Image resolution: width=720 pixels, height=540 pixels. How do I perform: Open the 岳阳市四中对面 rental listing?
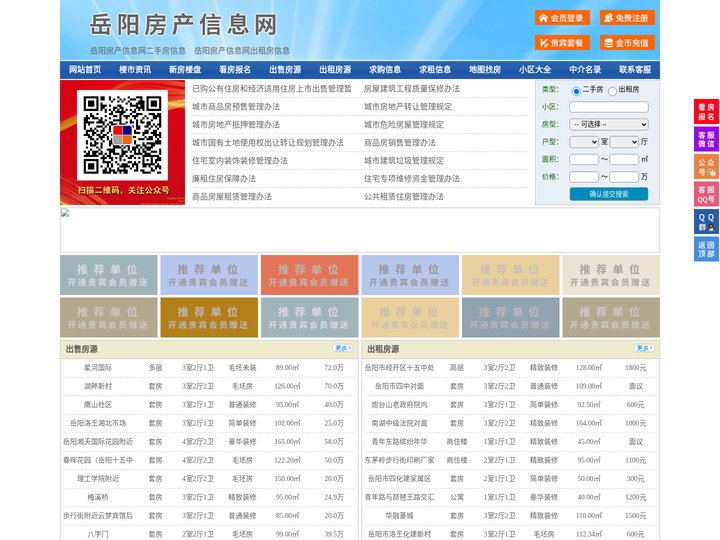coord(399,386)
